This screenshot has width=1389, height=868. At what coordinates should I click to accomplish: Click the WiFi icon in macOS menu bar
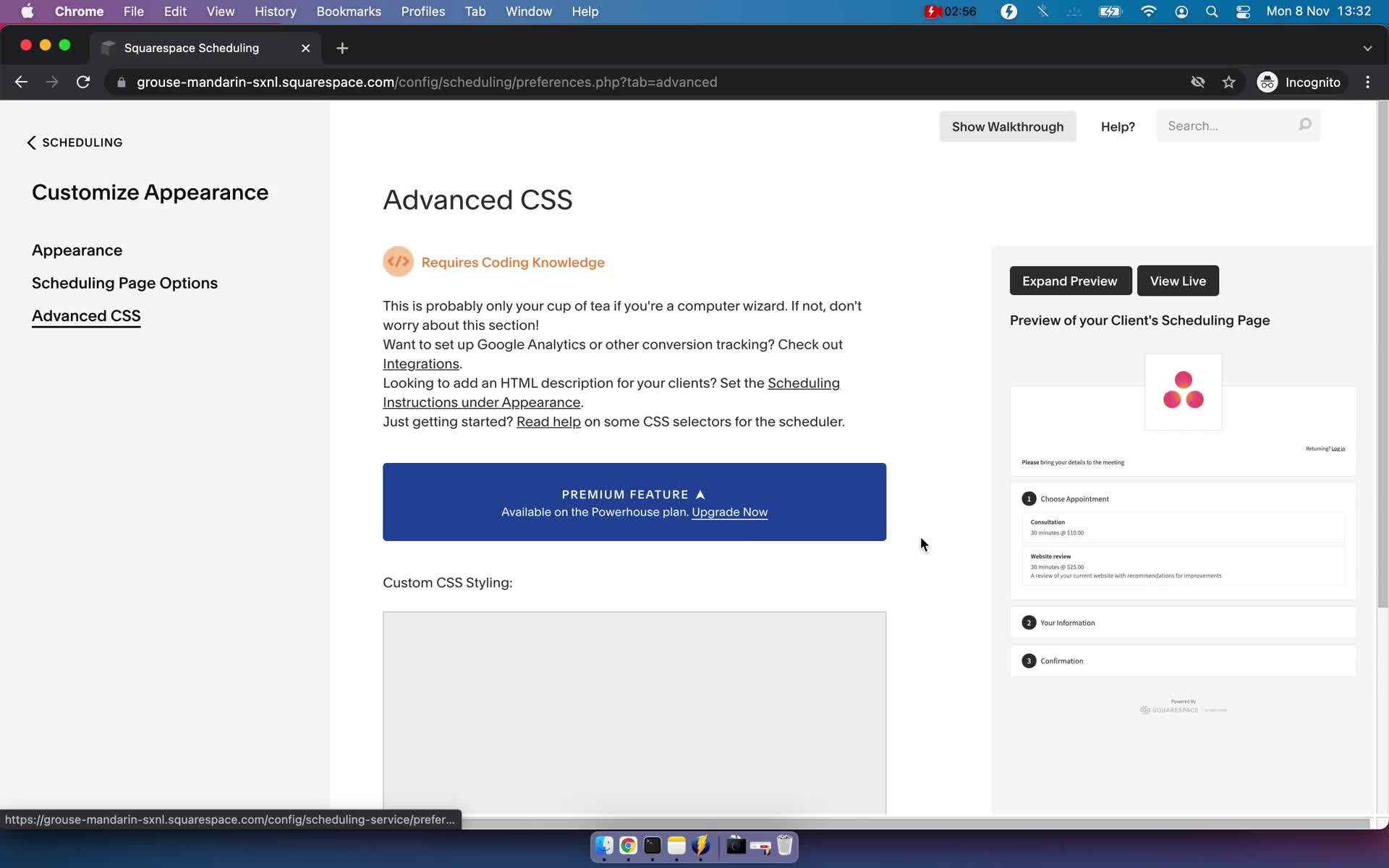point(1148,11)
